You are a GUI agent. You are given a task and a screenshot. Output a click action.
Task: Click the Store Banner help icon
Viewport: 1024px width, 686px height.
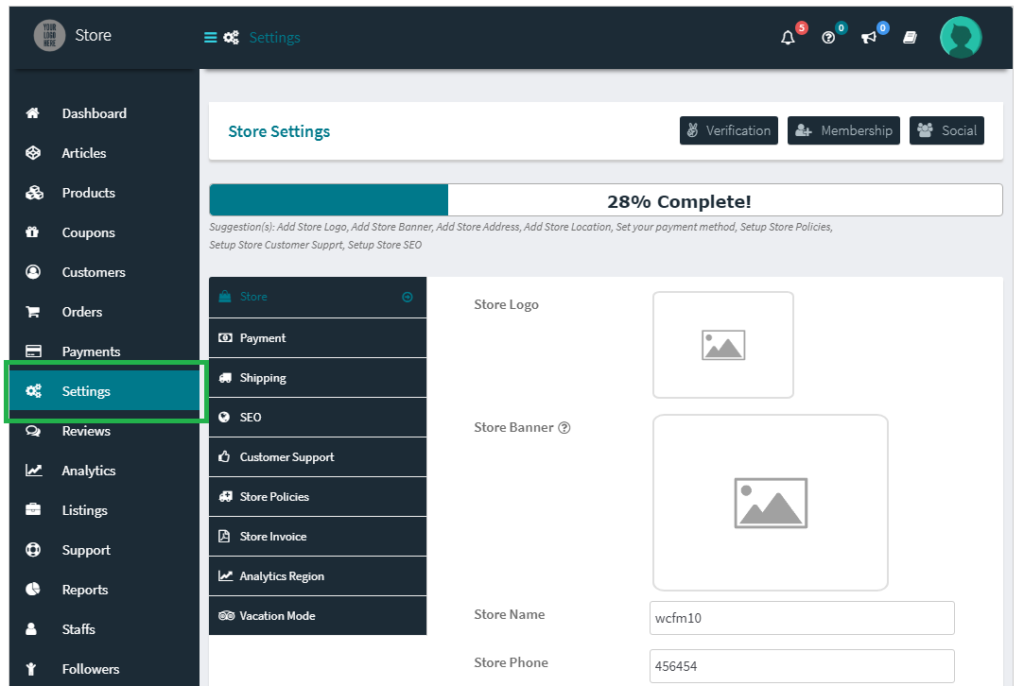[564, 428]
